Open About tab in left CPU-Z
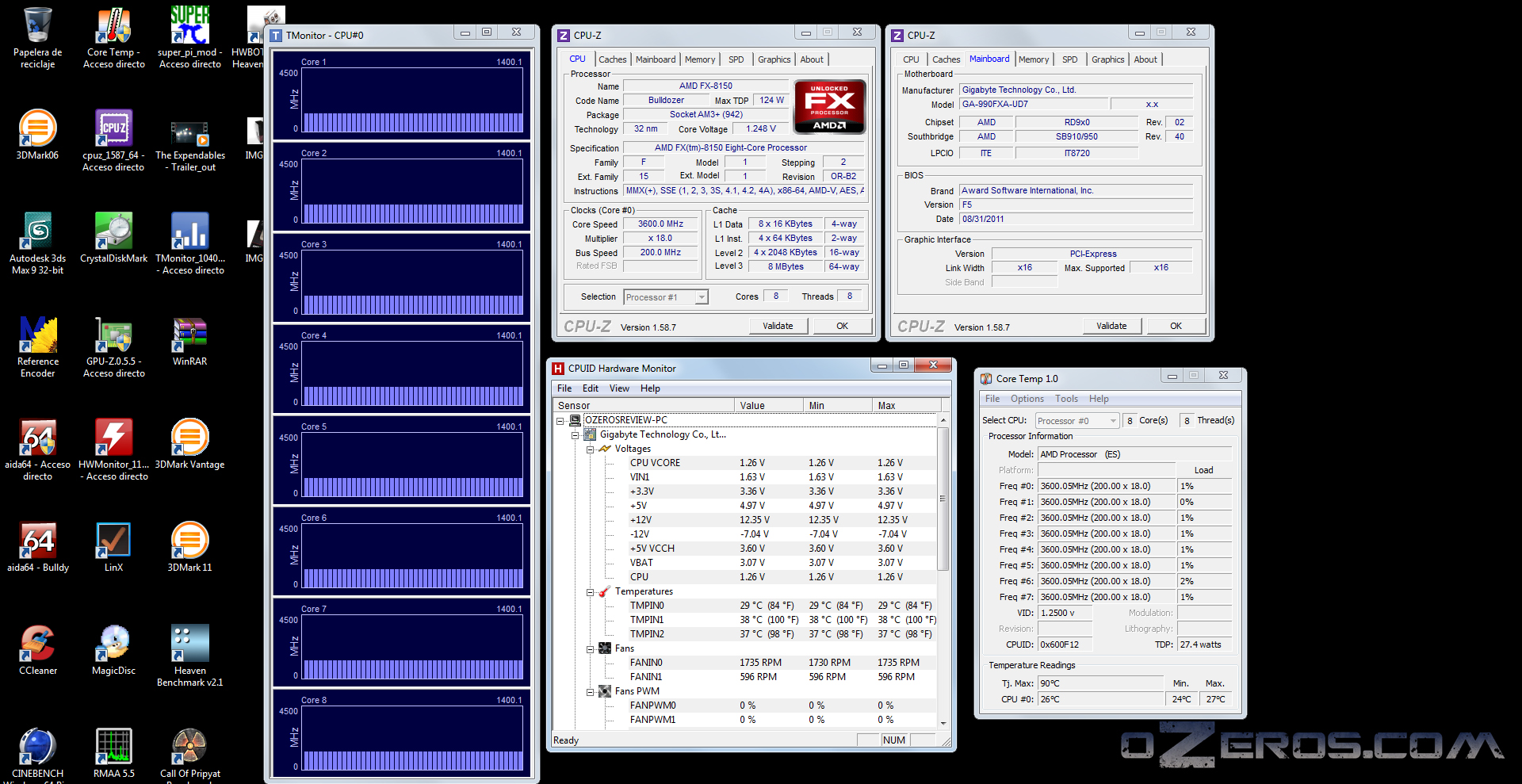This screenshot has width=1522, height=784. 811,59
